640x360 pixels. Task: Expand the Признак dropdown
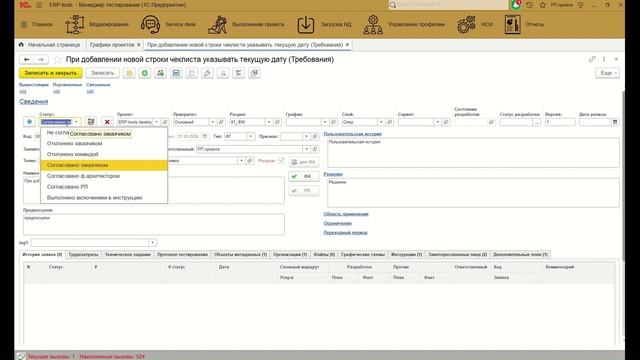coord(307,136)
